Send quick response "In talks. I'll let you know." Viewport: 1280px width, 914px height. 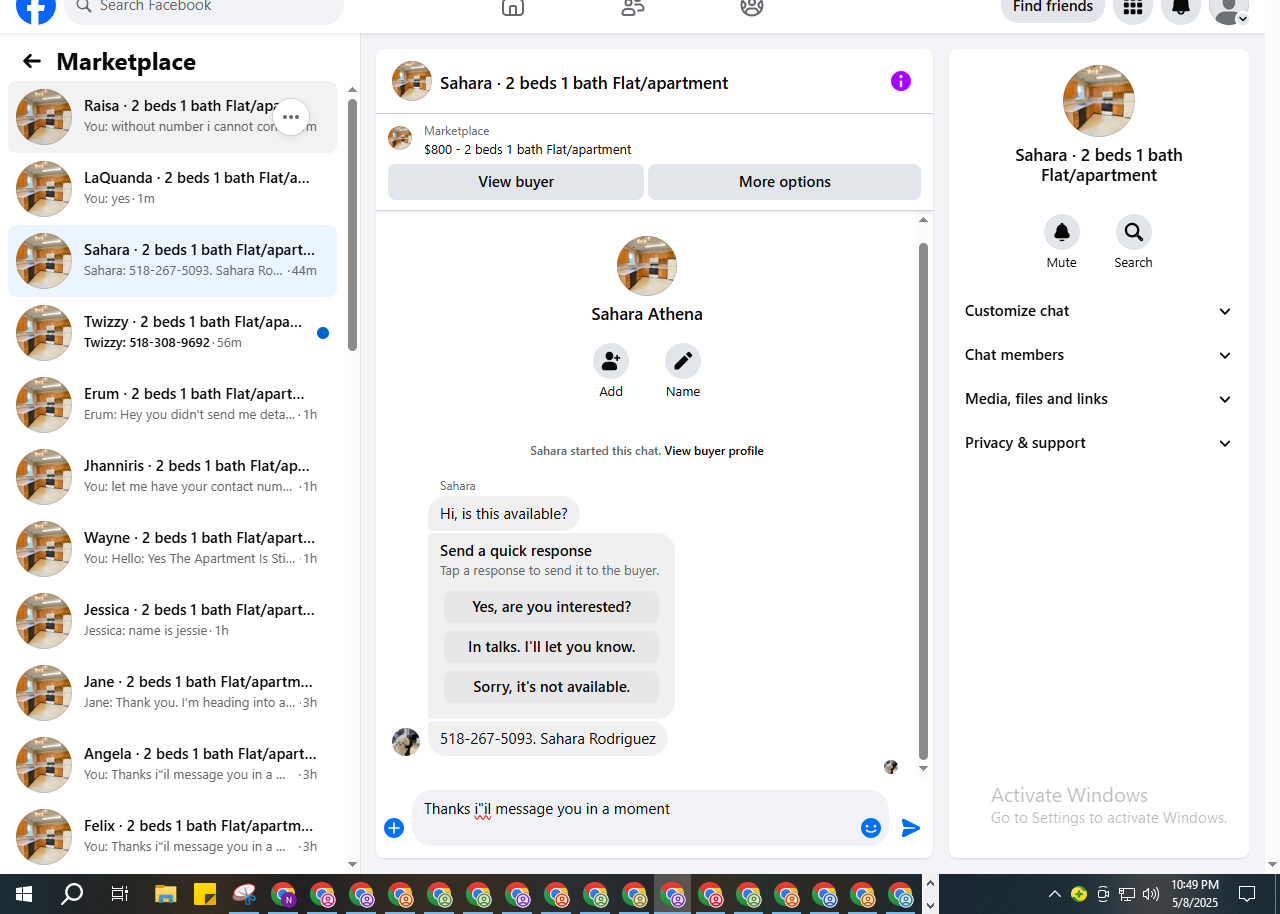tap(552, 647)
